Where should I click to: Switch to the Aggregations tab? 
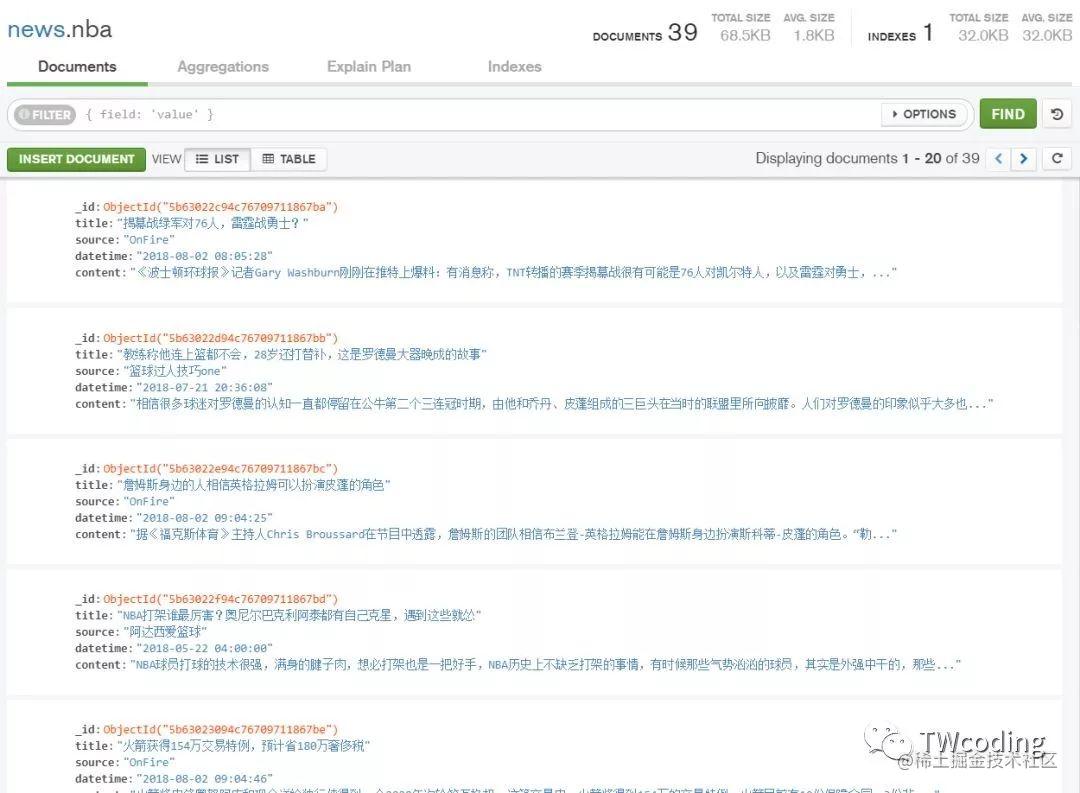[222, 67]
